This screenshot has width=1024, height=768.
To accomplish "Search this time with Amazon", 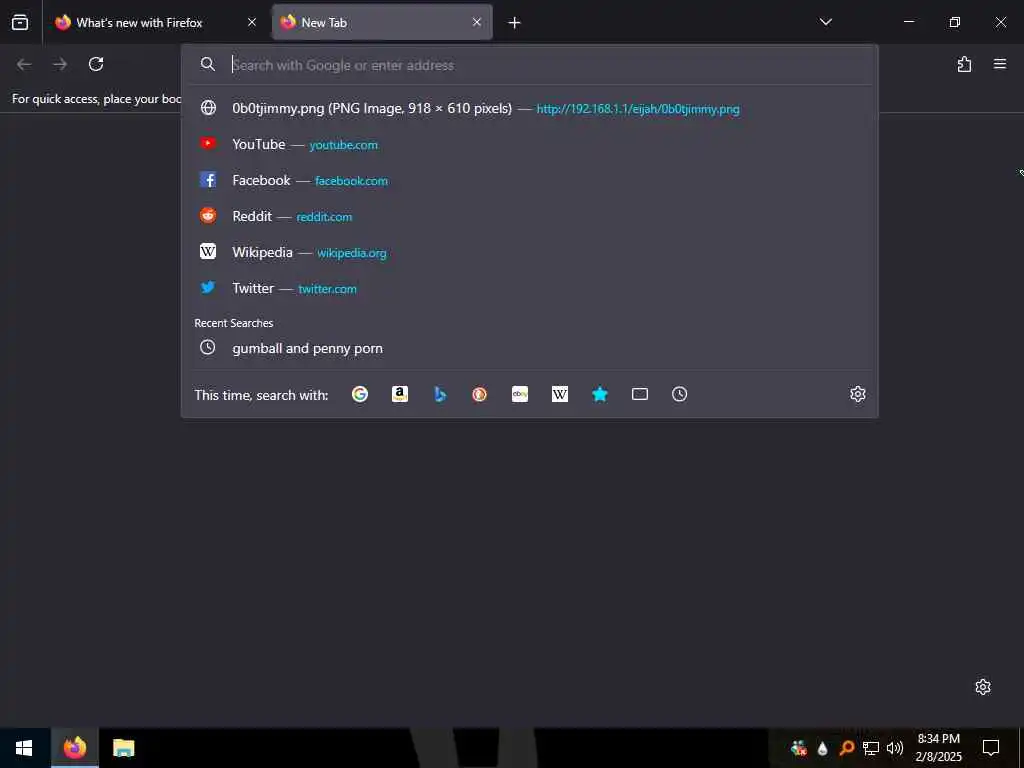I will (400, 394).
